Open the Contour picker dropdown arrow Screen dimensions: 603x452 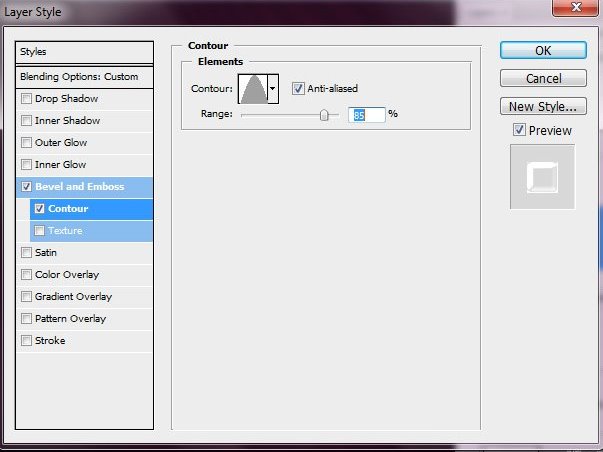[273, 89]
